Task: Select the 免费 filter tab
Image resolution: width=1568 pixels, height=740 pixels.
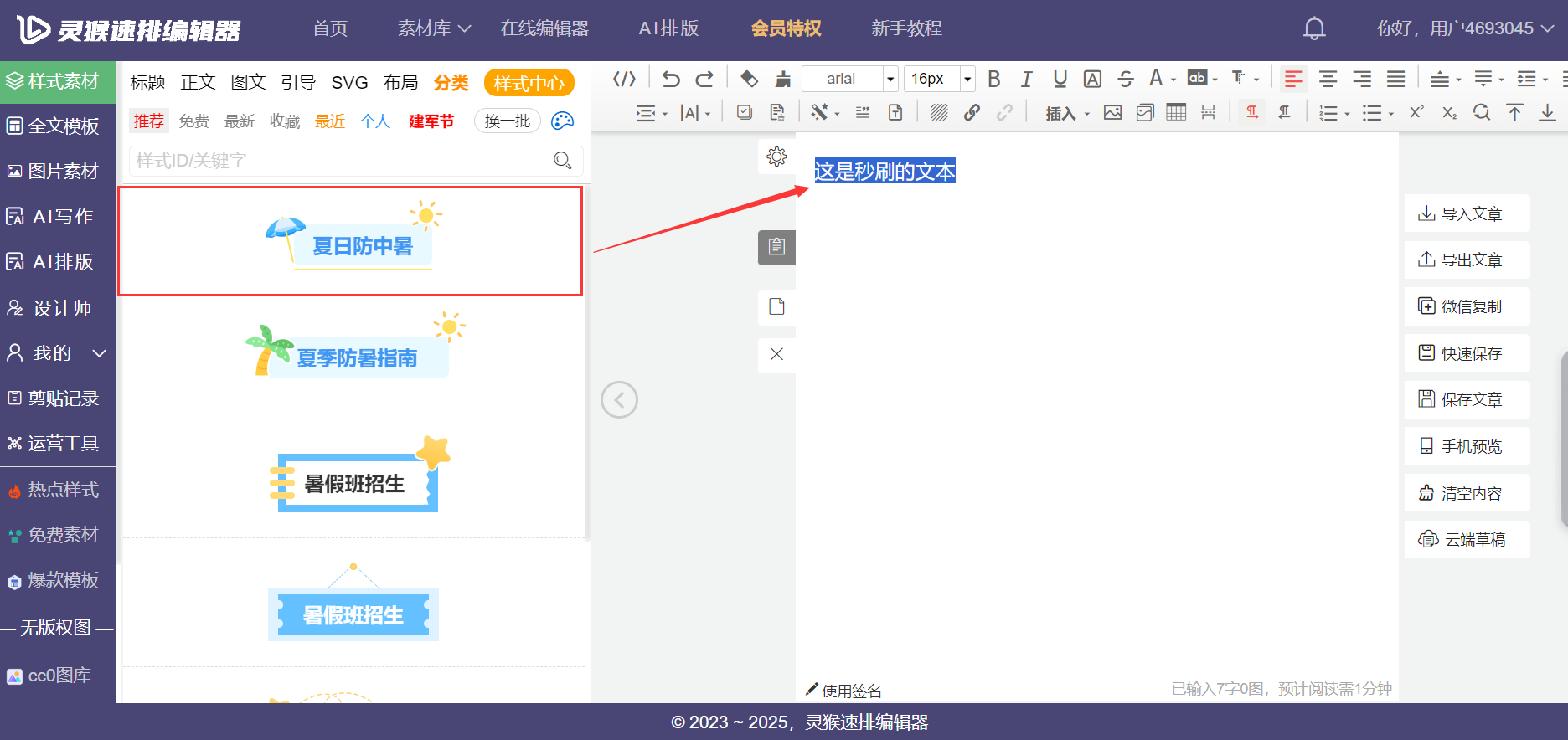Action: click(194, 121)
